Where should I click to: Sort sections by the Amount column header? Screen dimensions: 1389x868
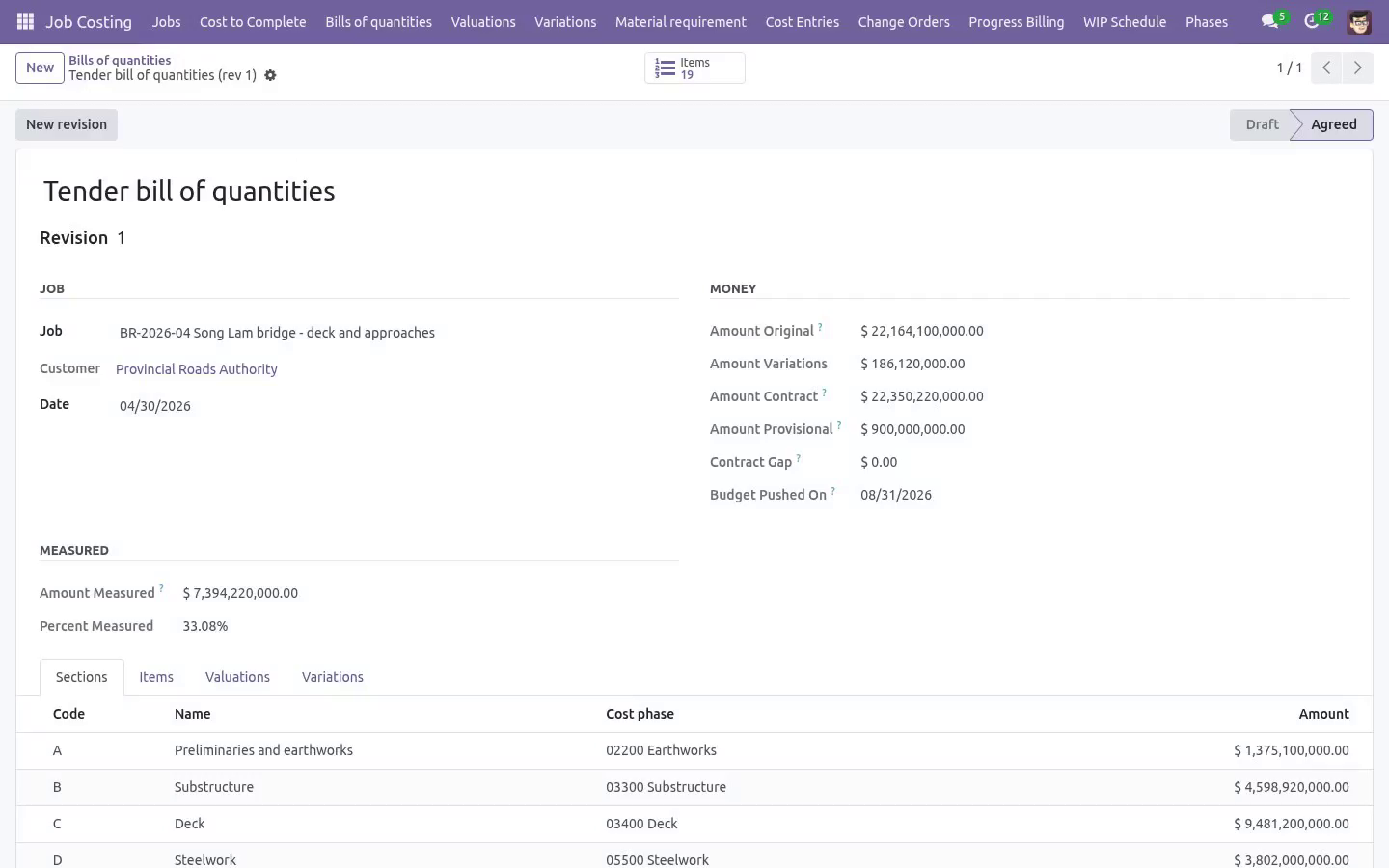coord(1323,714)
